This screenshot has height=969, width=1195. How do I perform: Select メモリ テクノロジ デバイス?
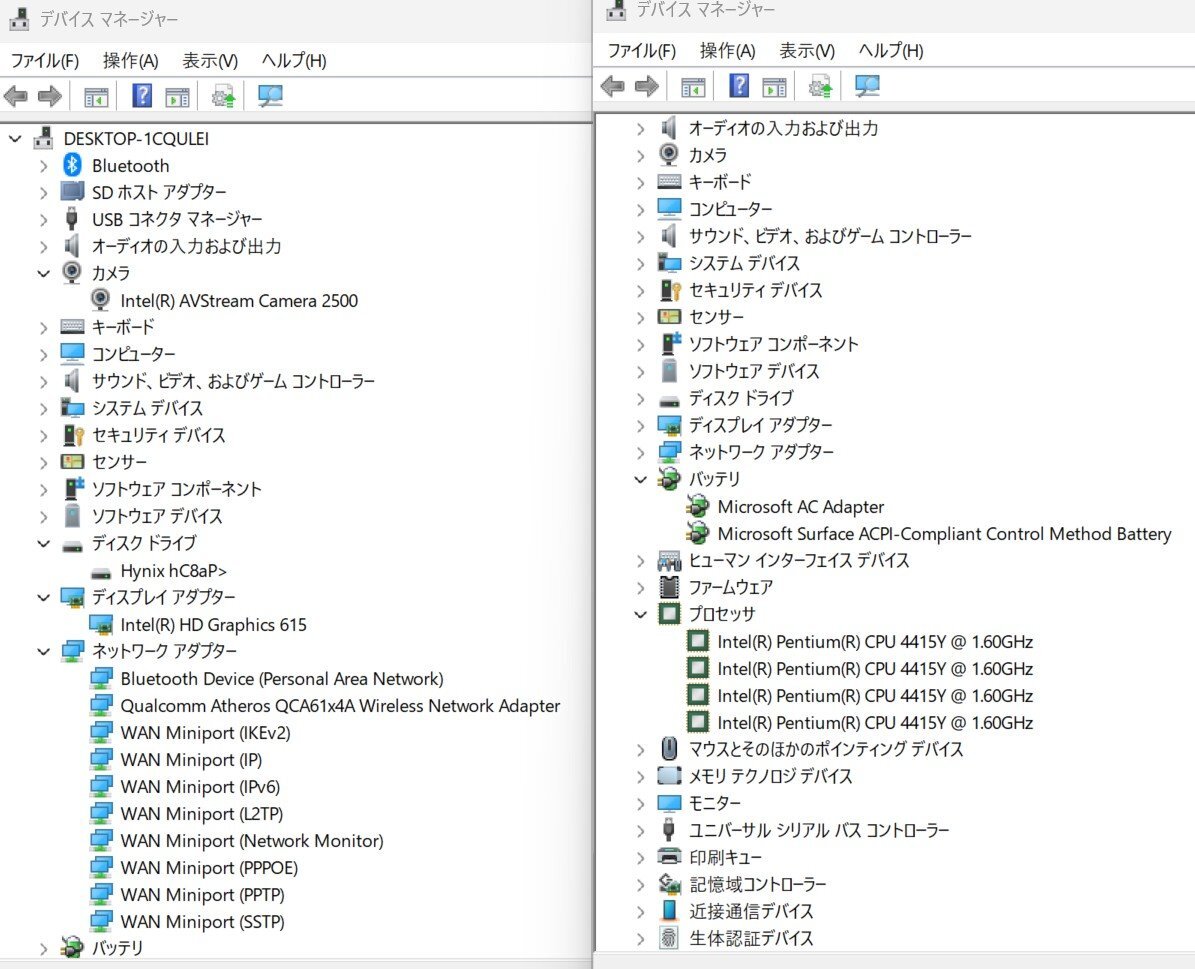click(x=771, y=776)
